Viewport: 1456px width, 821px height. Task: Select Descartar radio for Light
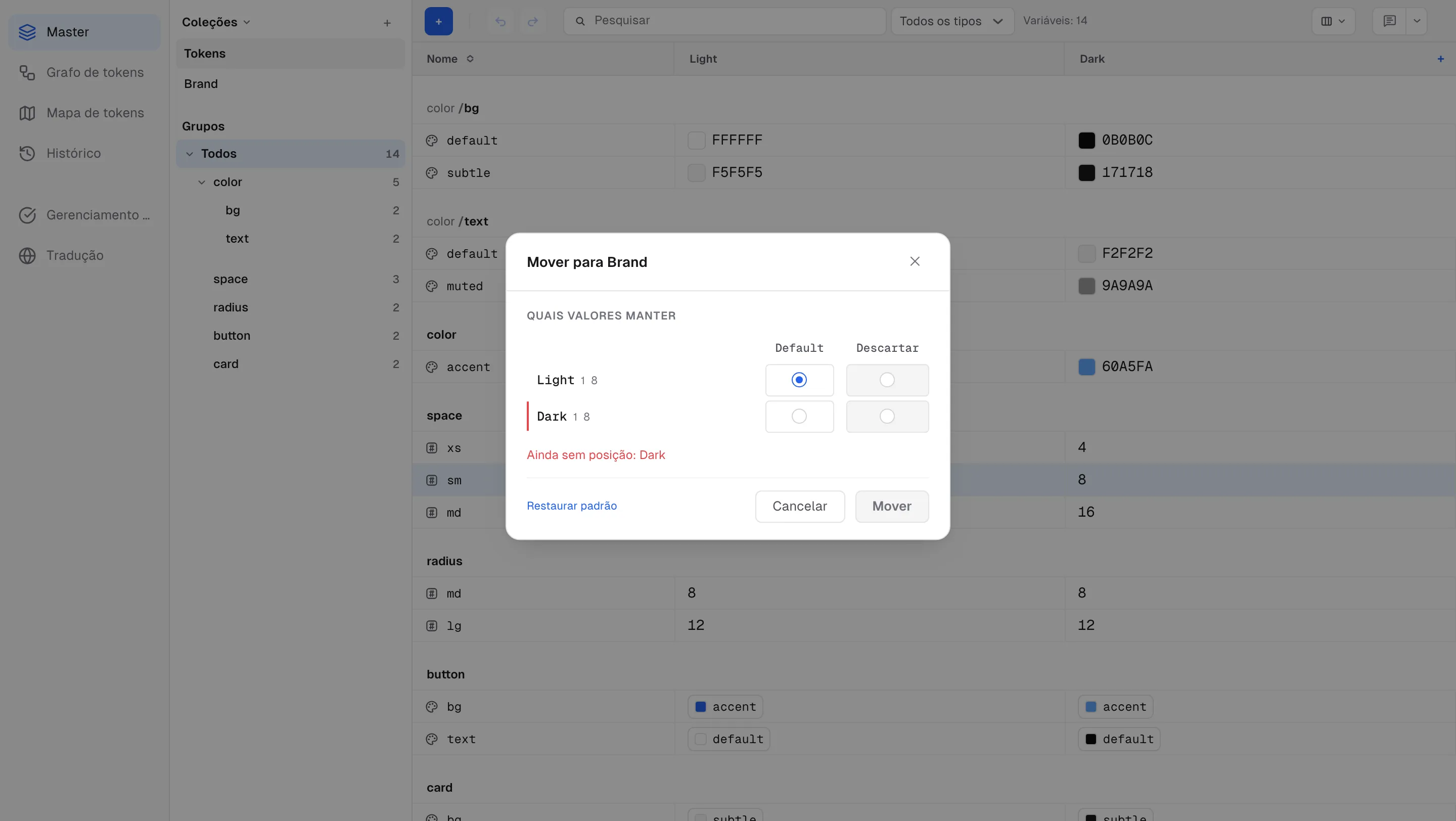pos(887,380)
